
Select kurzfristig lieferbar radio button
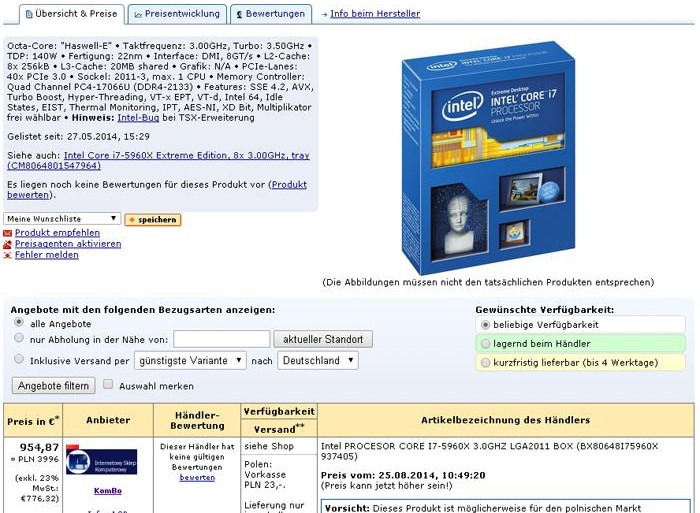485,363
